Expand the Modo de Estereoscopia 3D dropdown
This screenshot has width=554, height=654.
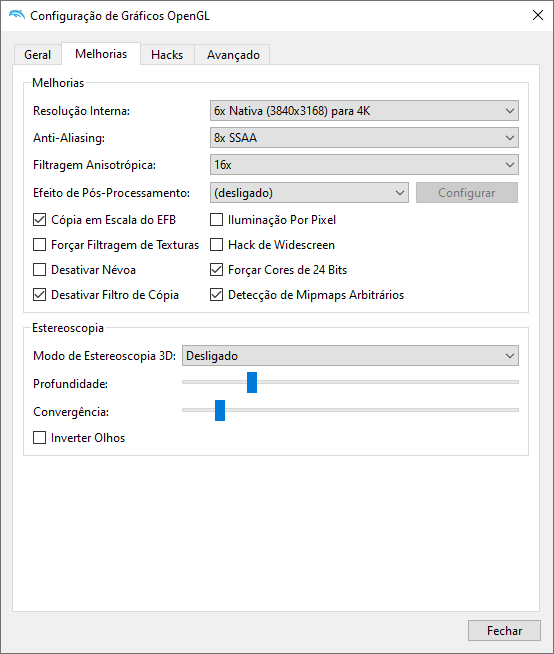coord(350,356)
